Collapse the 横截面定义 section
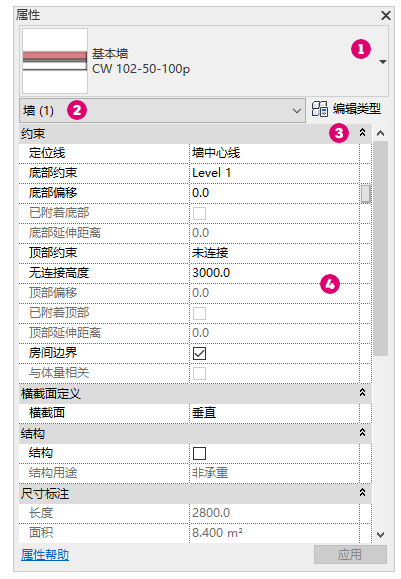The height and width of the screenshot is (579, 401). click(363, 393)
